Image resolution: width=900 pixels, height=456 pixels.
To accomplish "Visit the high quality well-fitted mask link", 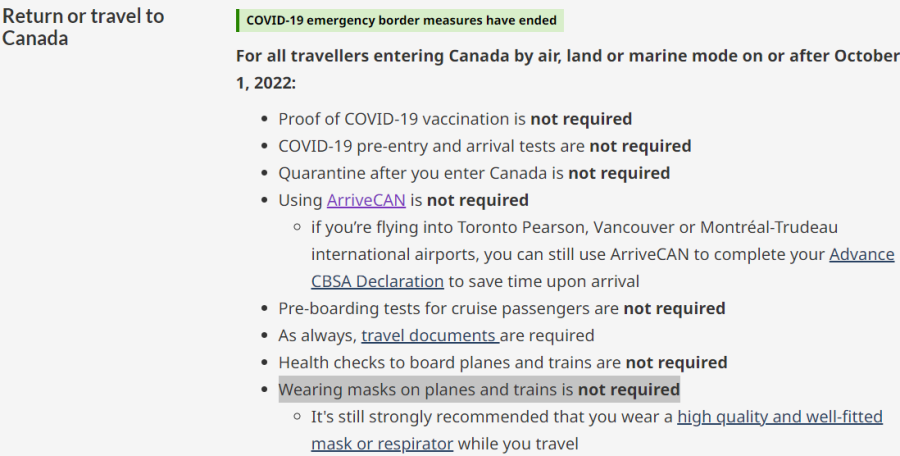I will pos(780,416).
